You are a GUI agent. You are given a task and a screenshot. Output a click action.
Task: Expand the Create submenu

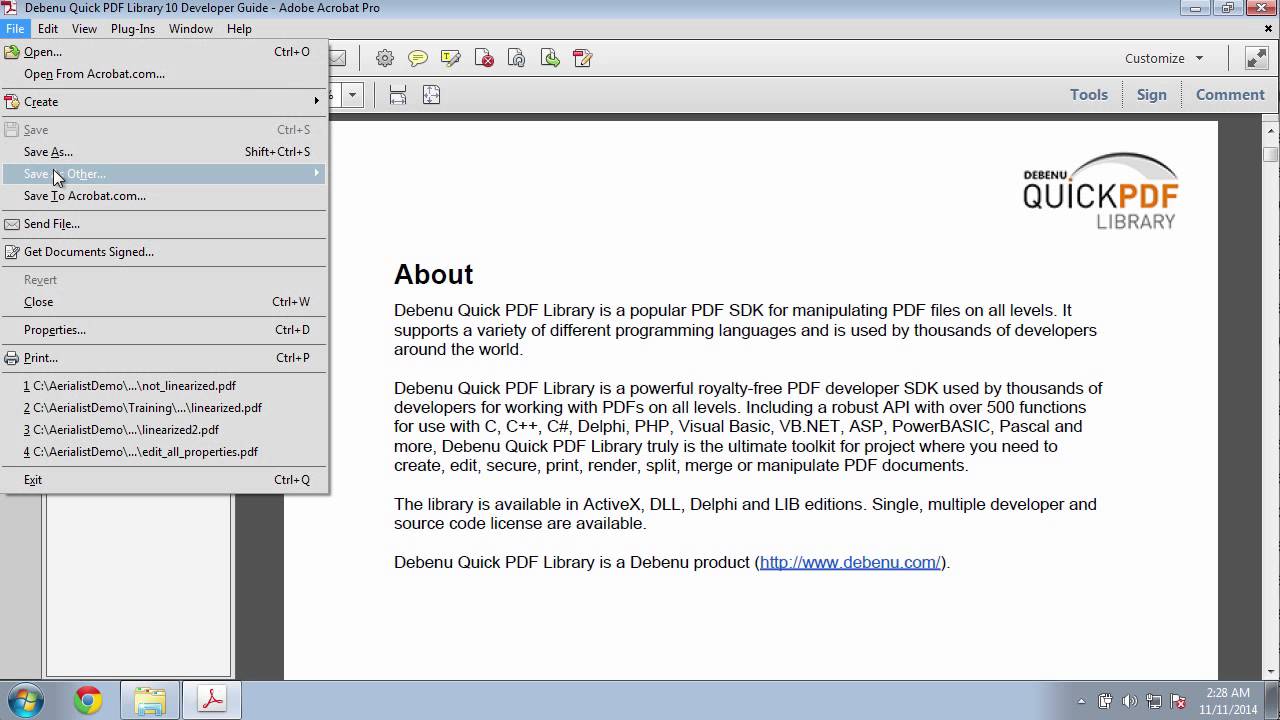pos(164,102)
